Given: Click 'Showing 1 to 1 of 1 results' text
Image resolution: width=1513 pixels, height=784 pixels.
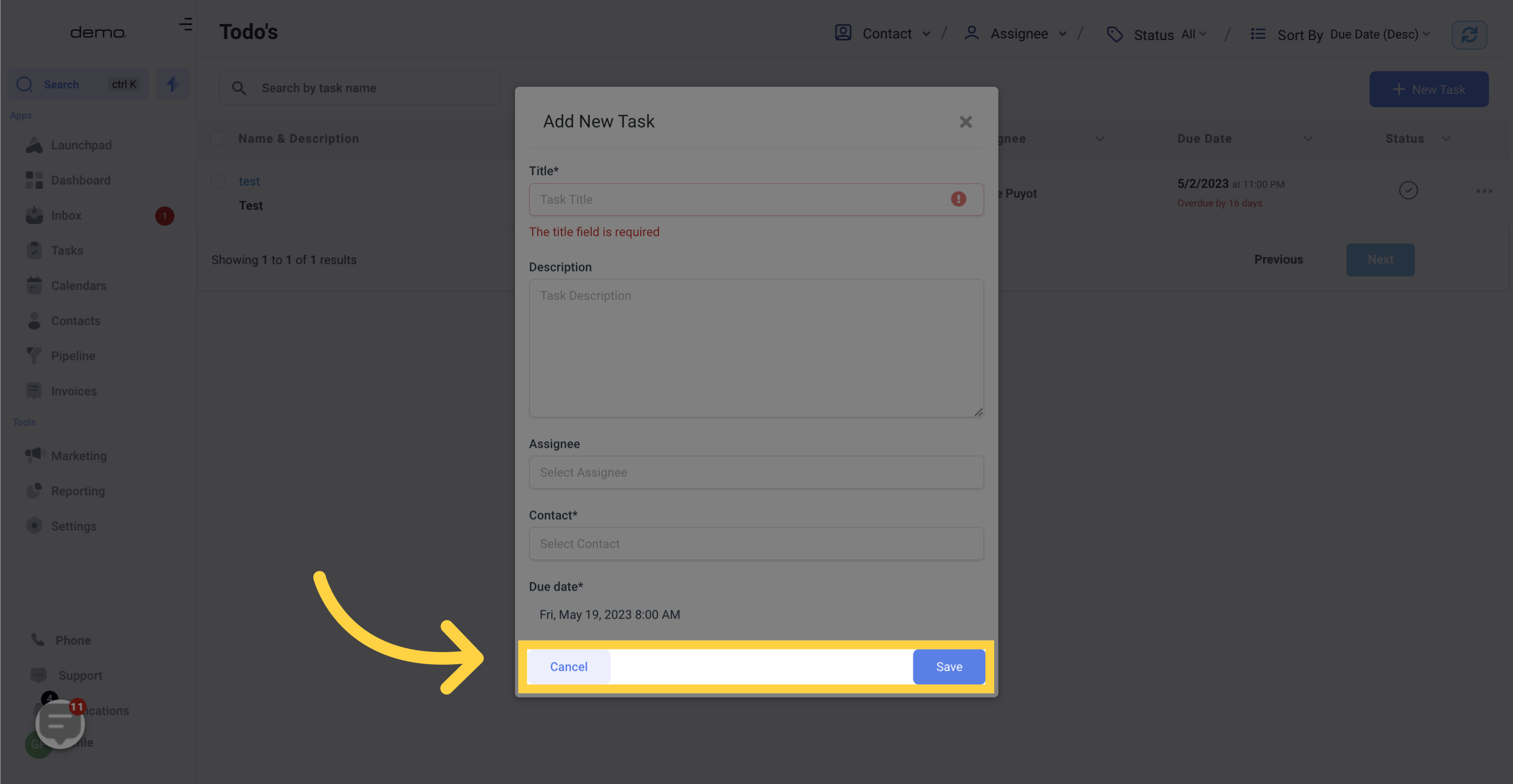Looking at the screenshot, I should click(x=284, y=259).
